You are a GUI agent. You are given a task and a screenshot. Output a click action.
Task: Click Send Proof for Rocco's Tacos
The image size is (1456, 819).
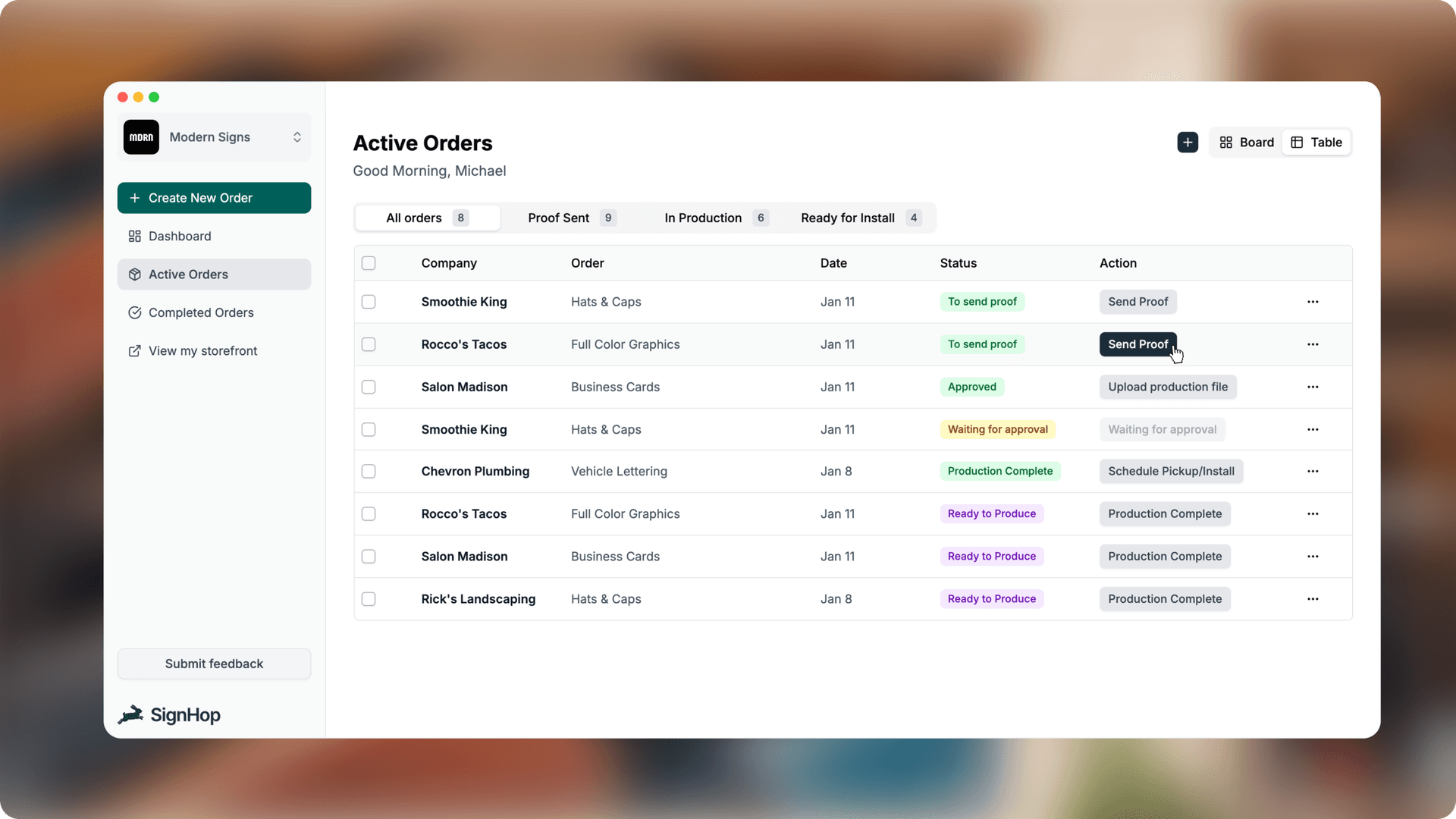1138,344
